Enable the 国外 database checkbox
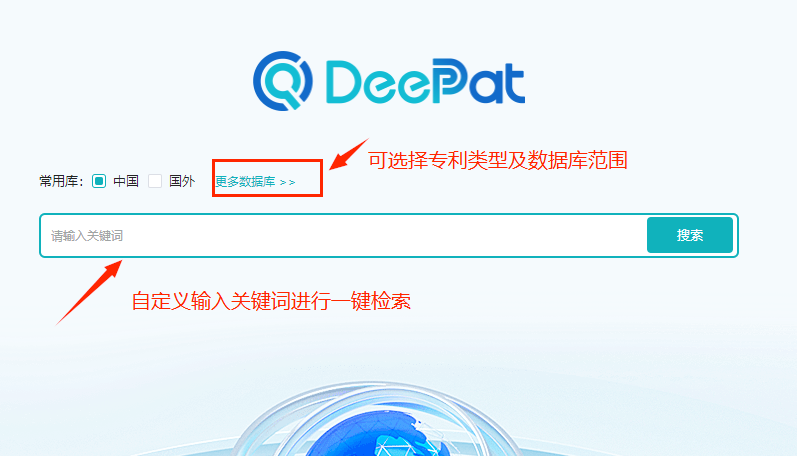The height and width of the screenshot is (456, 797). [155, 181]
